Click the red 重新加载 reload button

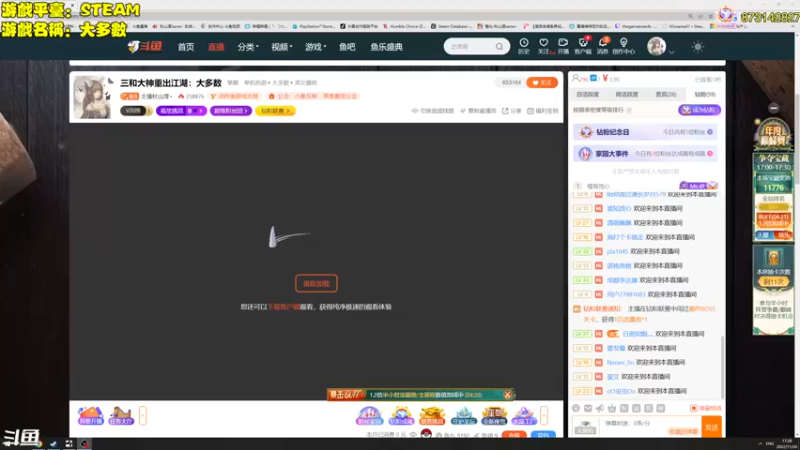[316, 284]
